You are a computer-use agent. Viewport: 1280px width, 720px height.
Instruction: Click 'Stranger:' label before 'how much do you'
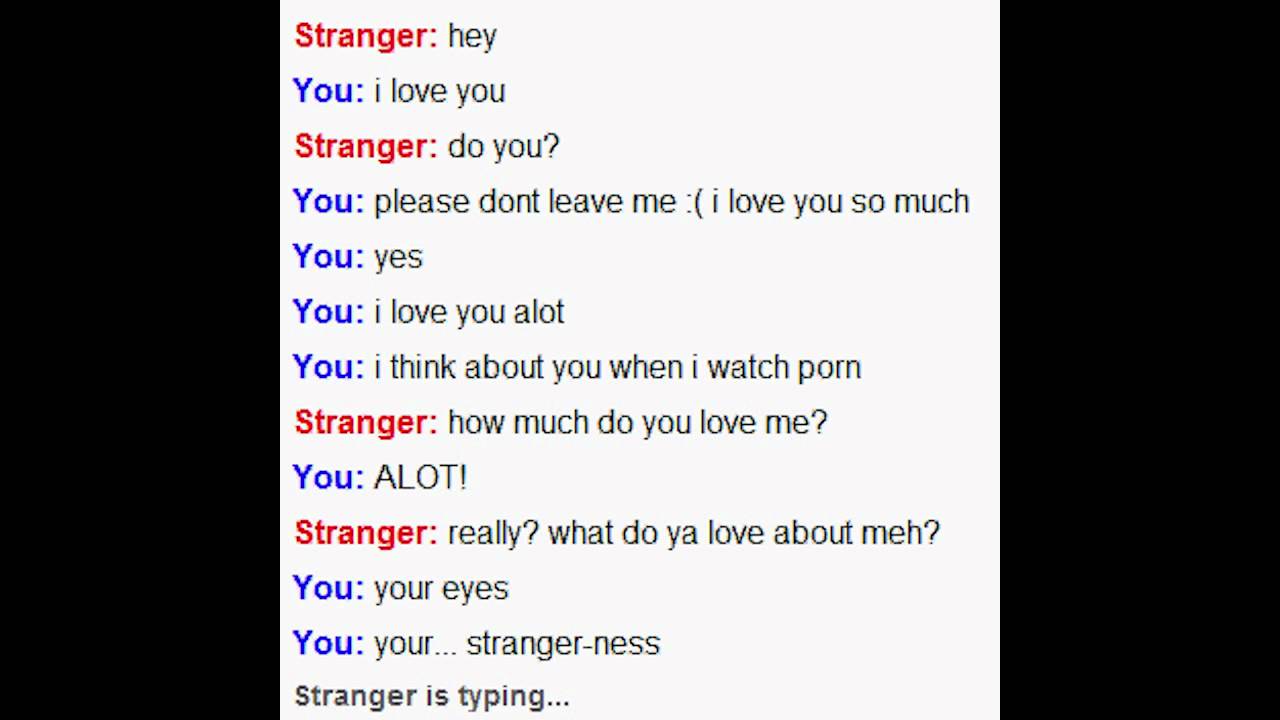366,422
